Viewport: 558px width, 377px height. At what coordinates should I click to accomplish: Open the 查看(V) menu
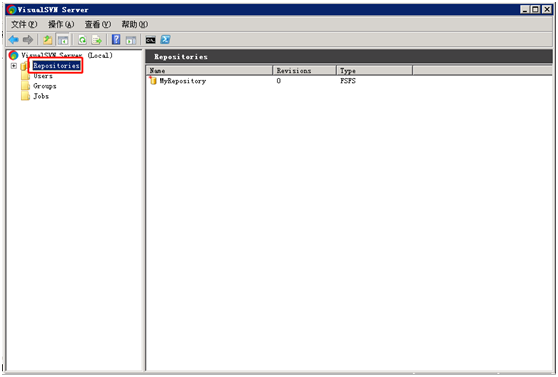pos(98,24)
